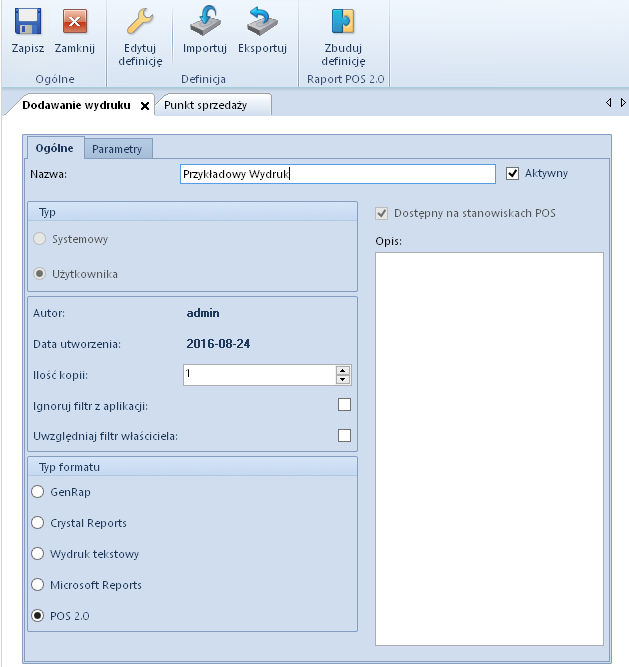
Task: Enable Ignoruj filtr z aplikacji checkbox
Action: pyautogui.click(x=344, y=405)
